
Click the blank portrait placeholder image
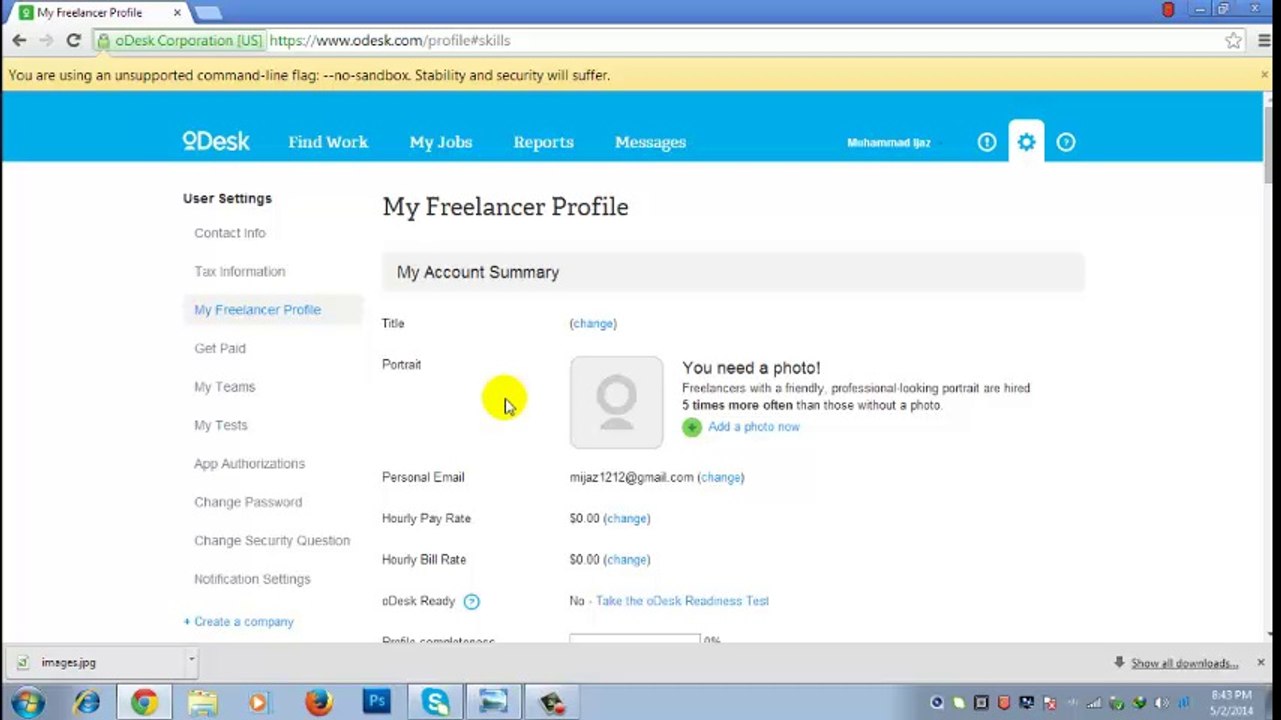pyautogui.click(x=616, y=402)
